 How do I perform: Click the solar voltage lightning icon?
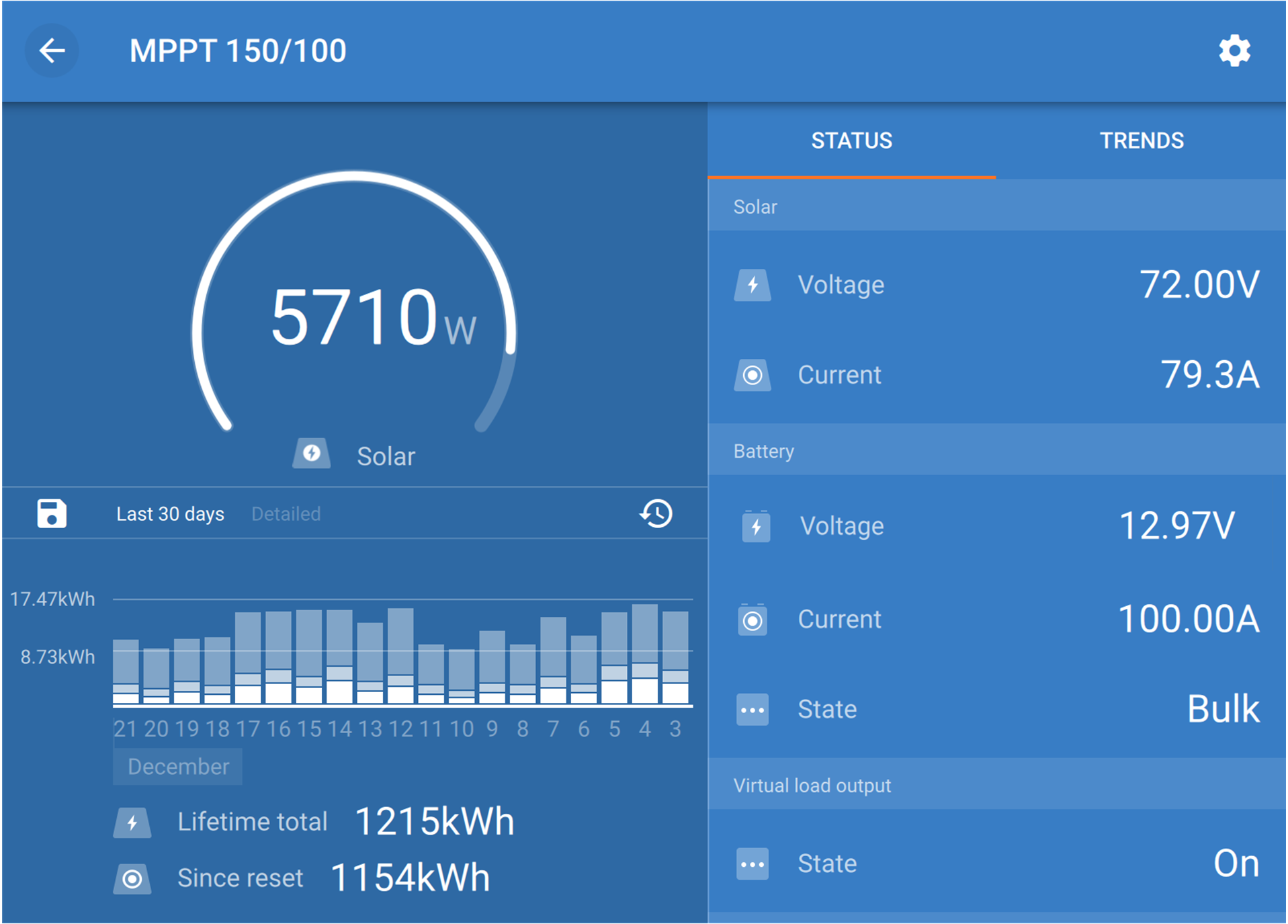[x=753, y=285]
